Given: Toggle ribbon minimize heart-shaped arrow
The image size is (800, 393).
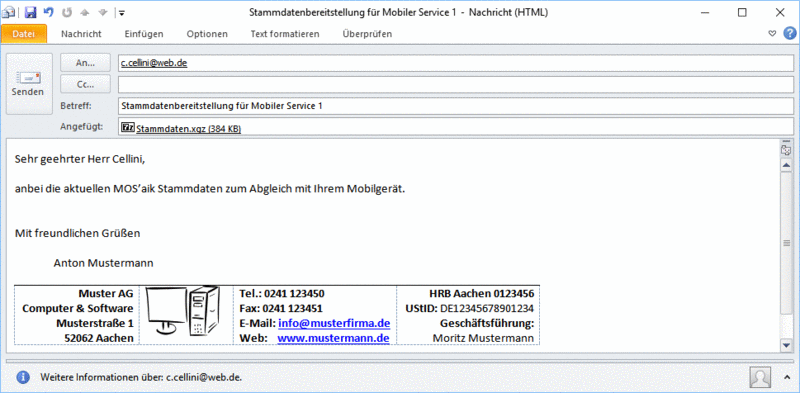Looking at the screenshot, I should click(772, 34).
